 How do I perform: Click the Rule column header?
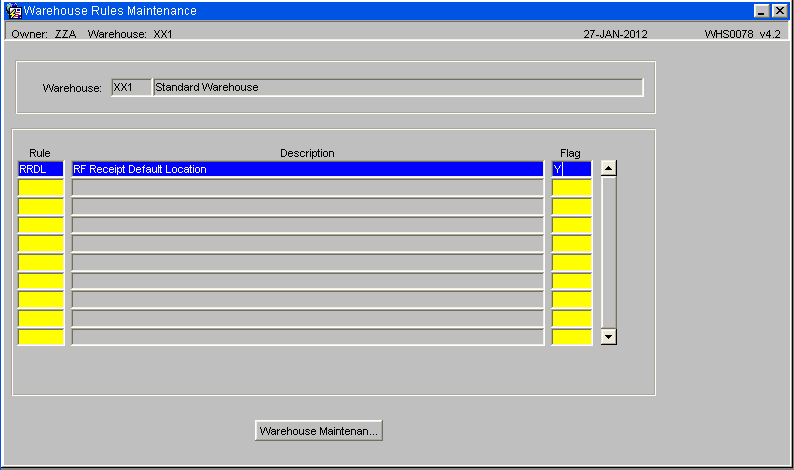[x=39, y=153]
